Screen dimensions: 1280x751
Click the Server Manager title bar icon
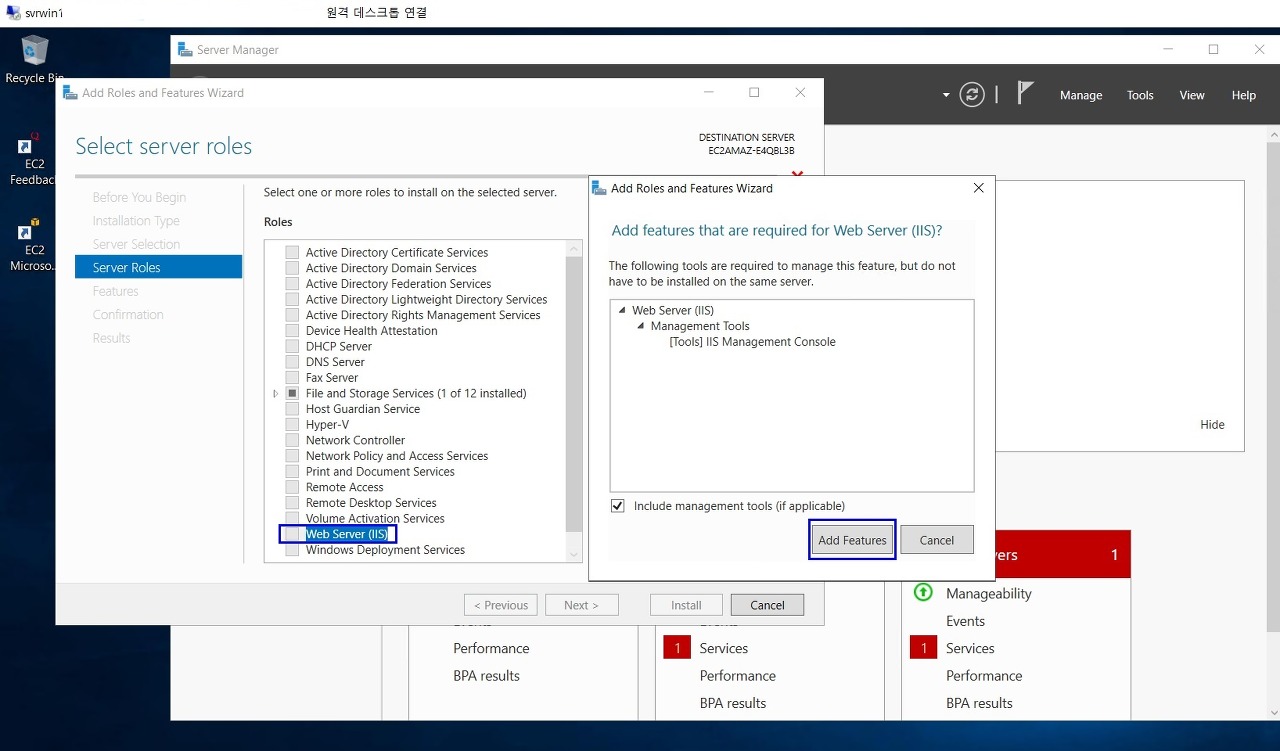185,49
